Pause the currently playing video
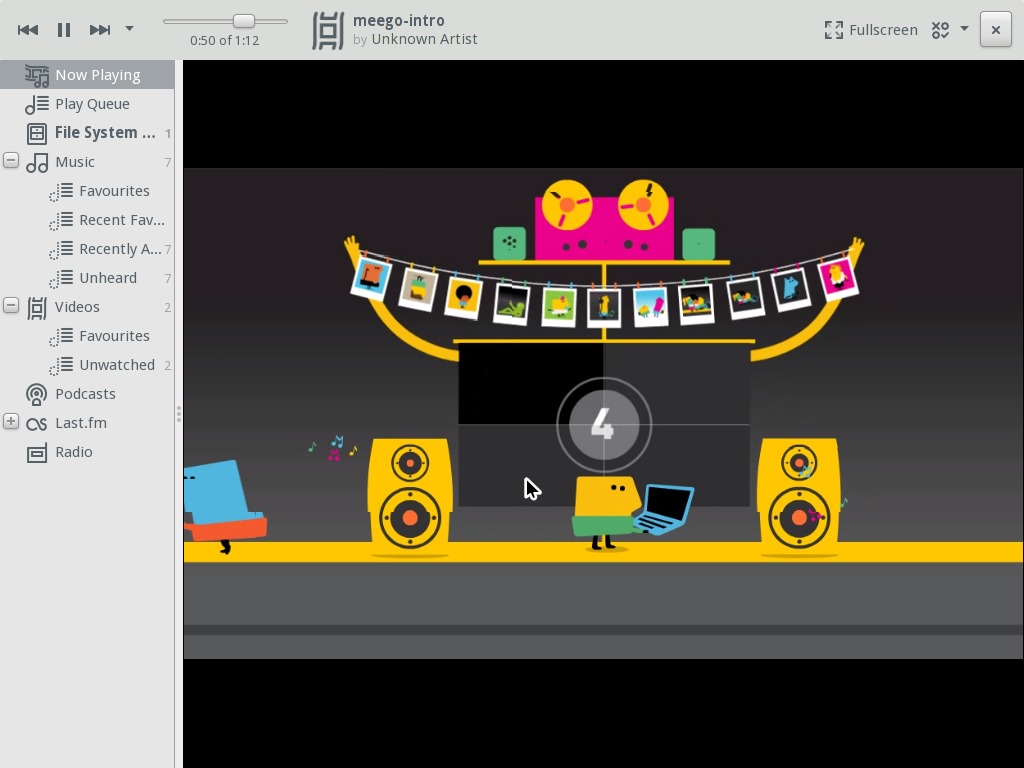 pos(64,29)
